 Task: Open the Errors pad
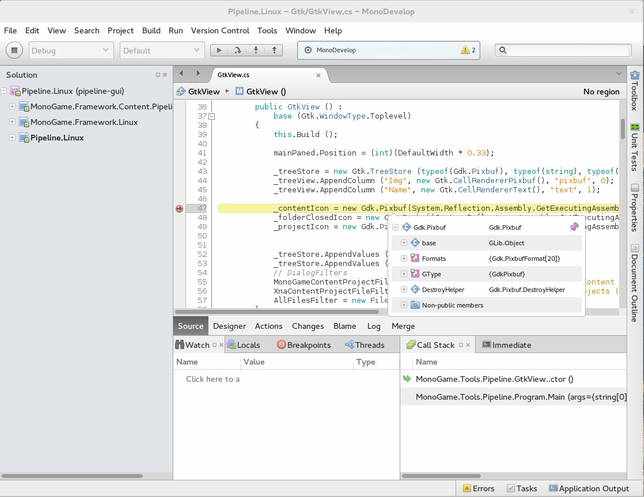478,488
